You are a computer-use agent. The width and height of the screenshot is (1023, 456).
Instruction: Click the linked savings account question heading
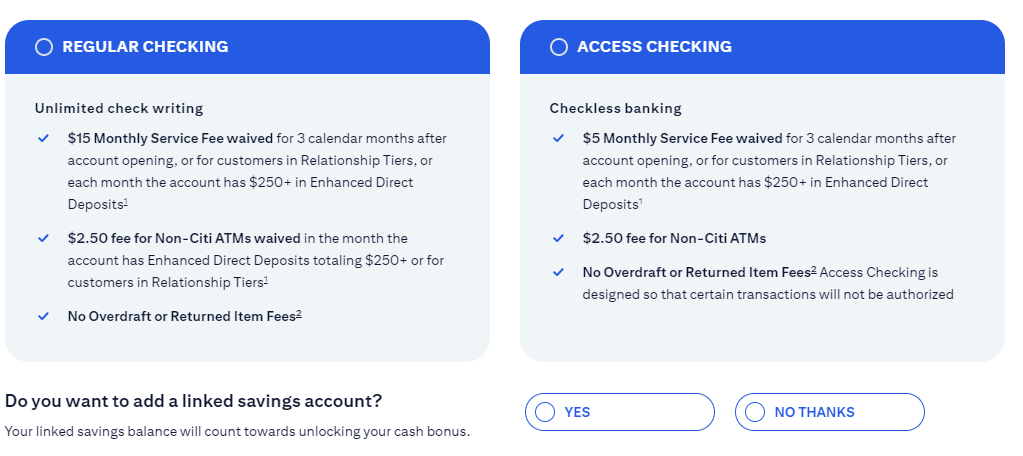[193, 401]
